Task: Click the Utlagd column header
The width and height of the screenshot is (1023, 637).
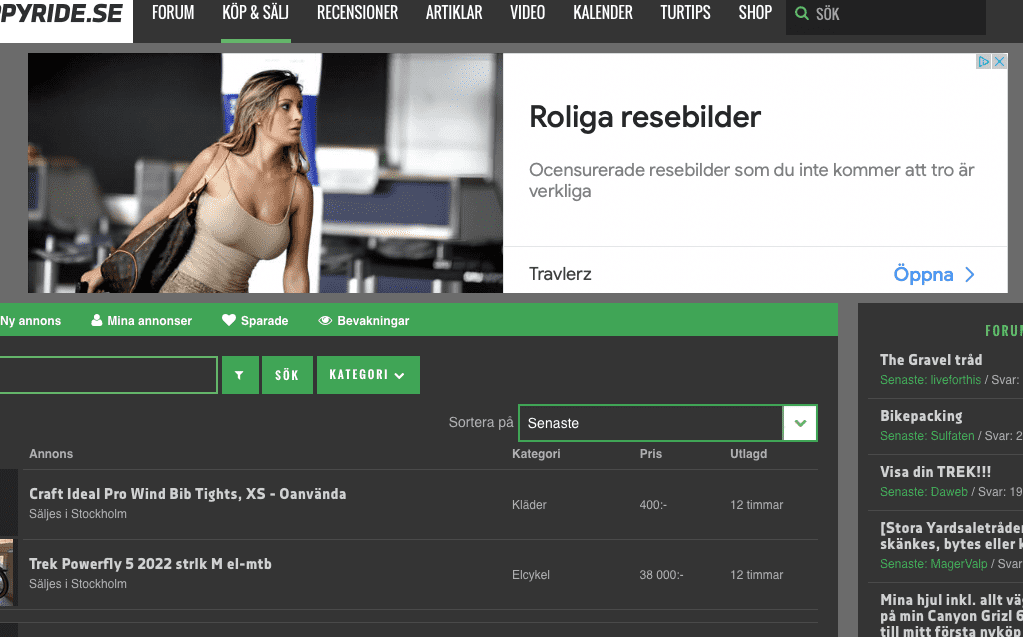Action: click(748, 454)
